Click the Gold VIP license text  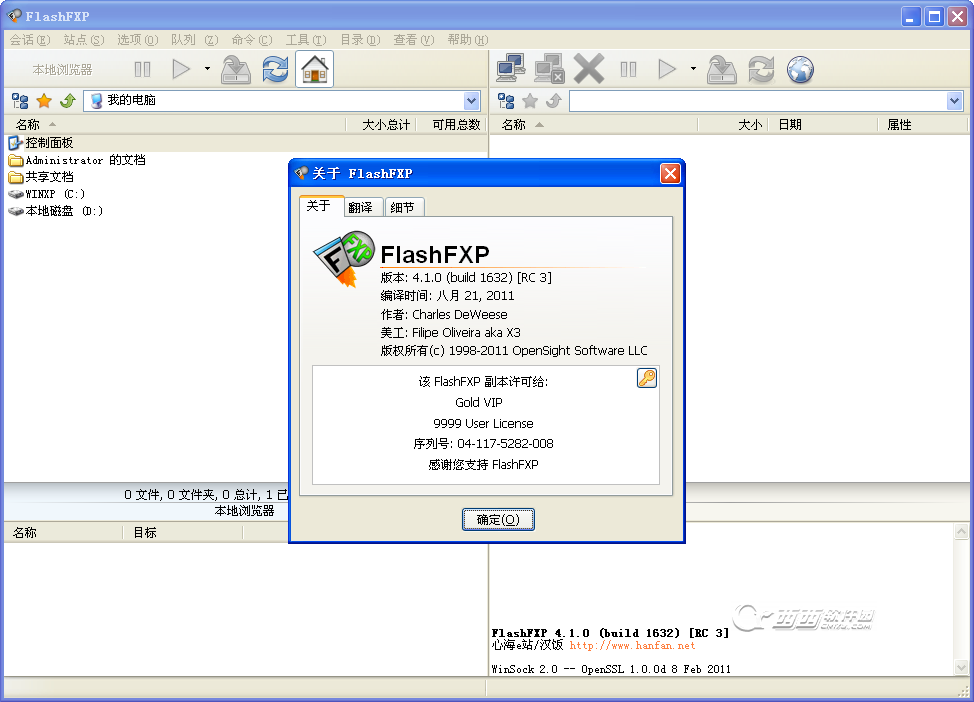[478, 403]
